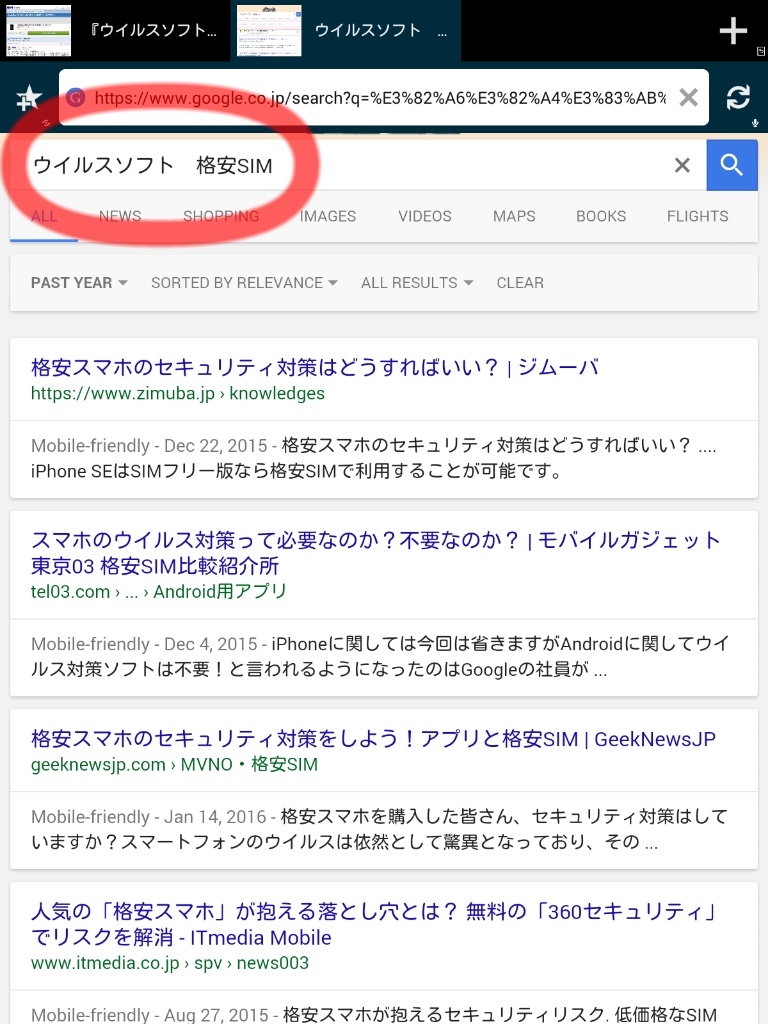This screenshot has width=768, height=1024.
Task: Expand the All Results filter
Action: coord(417,283)
